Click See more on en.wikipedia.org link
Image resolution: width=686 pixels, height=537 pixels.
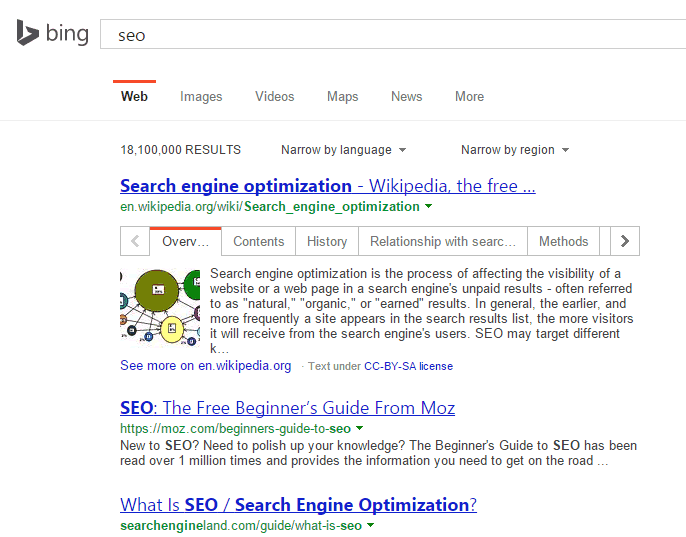coord(205,366)
